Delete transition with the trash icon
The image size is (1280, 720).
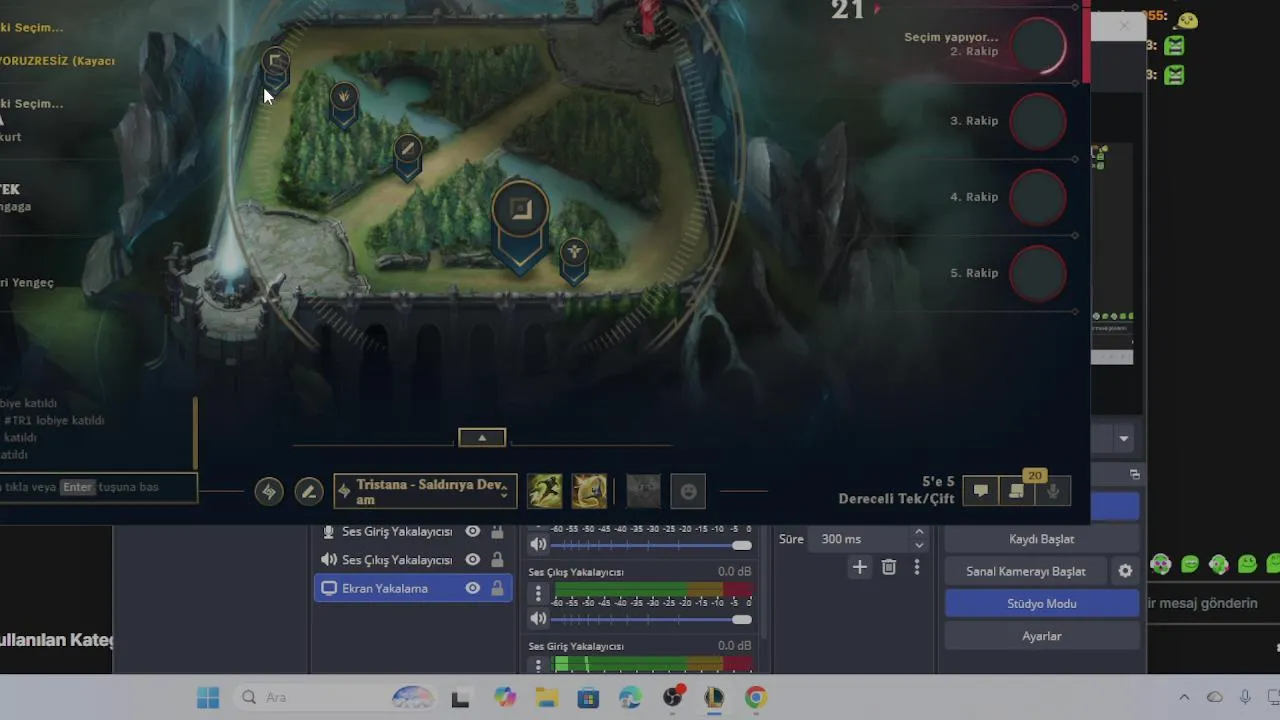pos(889,567)
